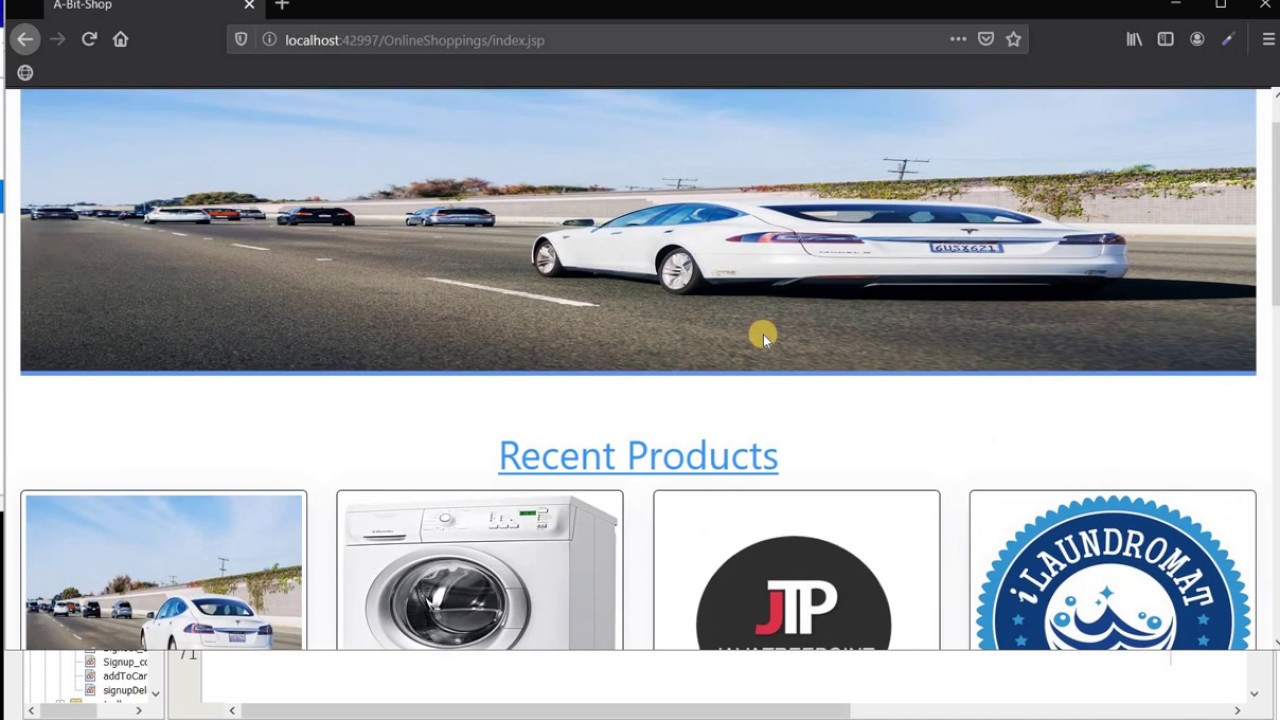
Task: Click the page vertical scrollbar thumb
Action: (x=1275, y=212)
